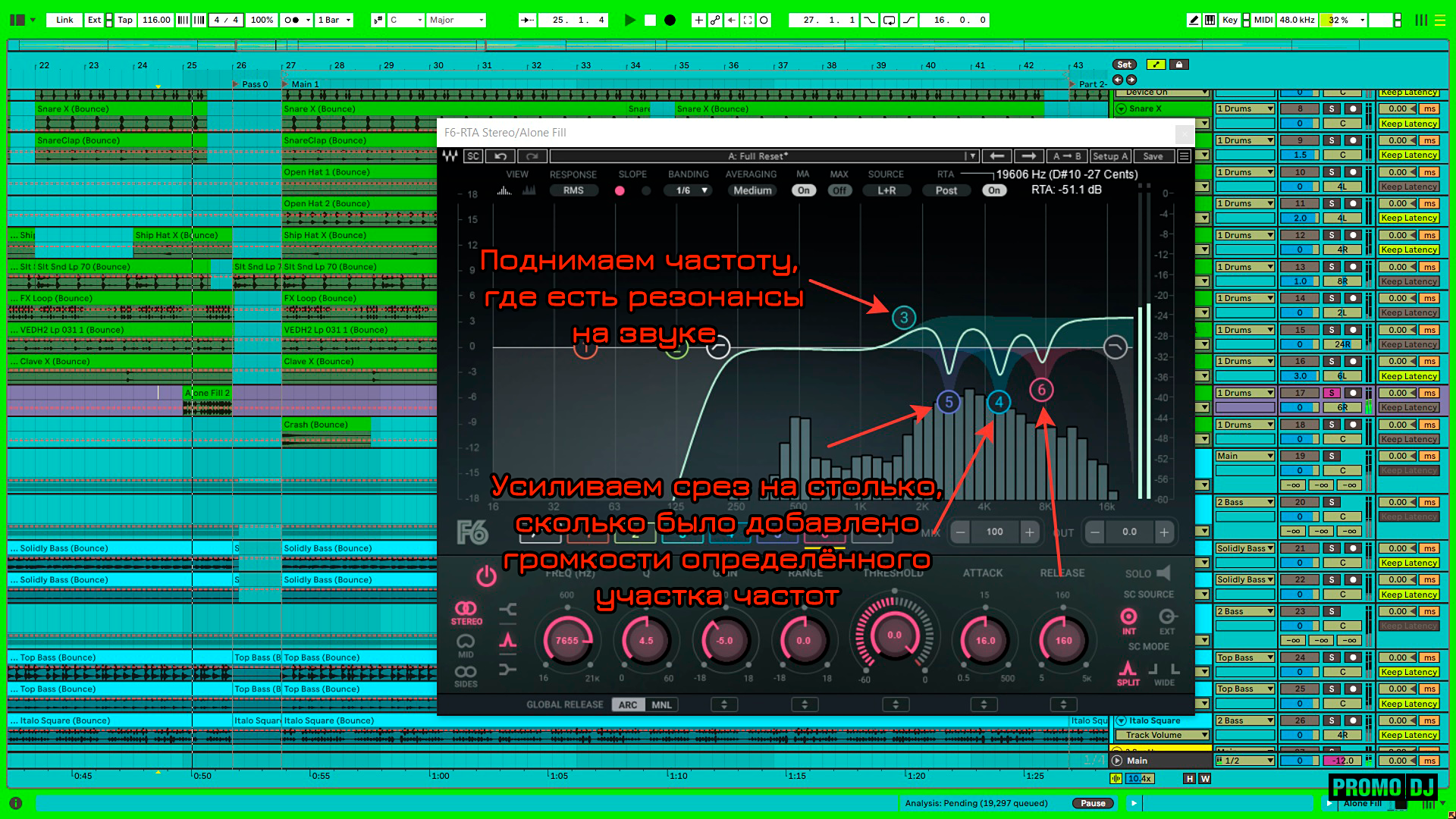Screen dimensions: 1456x819
Task: Open the Waves plugin hamburger menu
Action: pos(1184,156)
